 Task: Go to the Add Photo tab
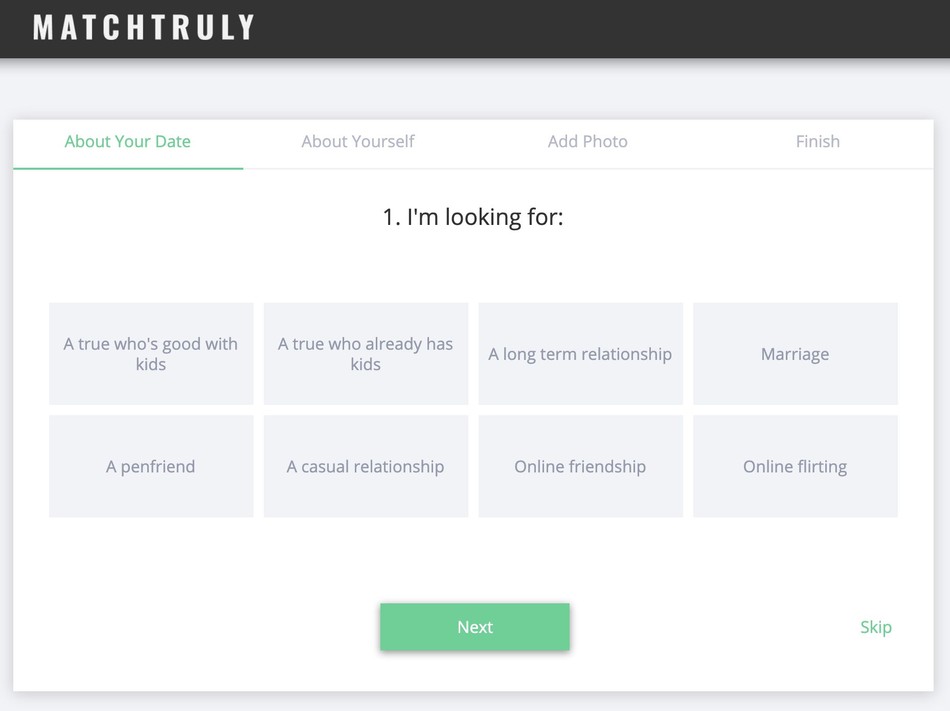588,142
